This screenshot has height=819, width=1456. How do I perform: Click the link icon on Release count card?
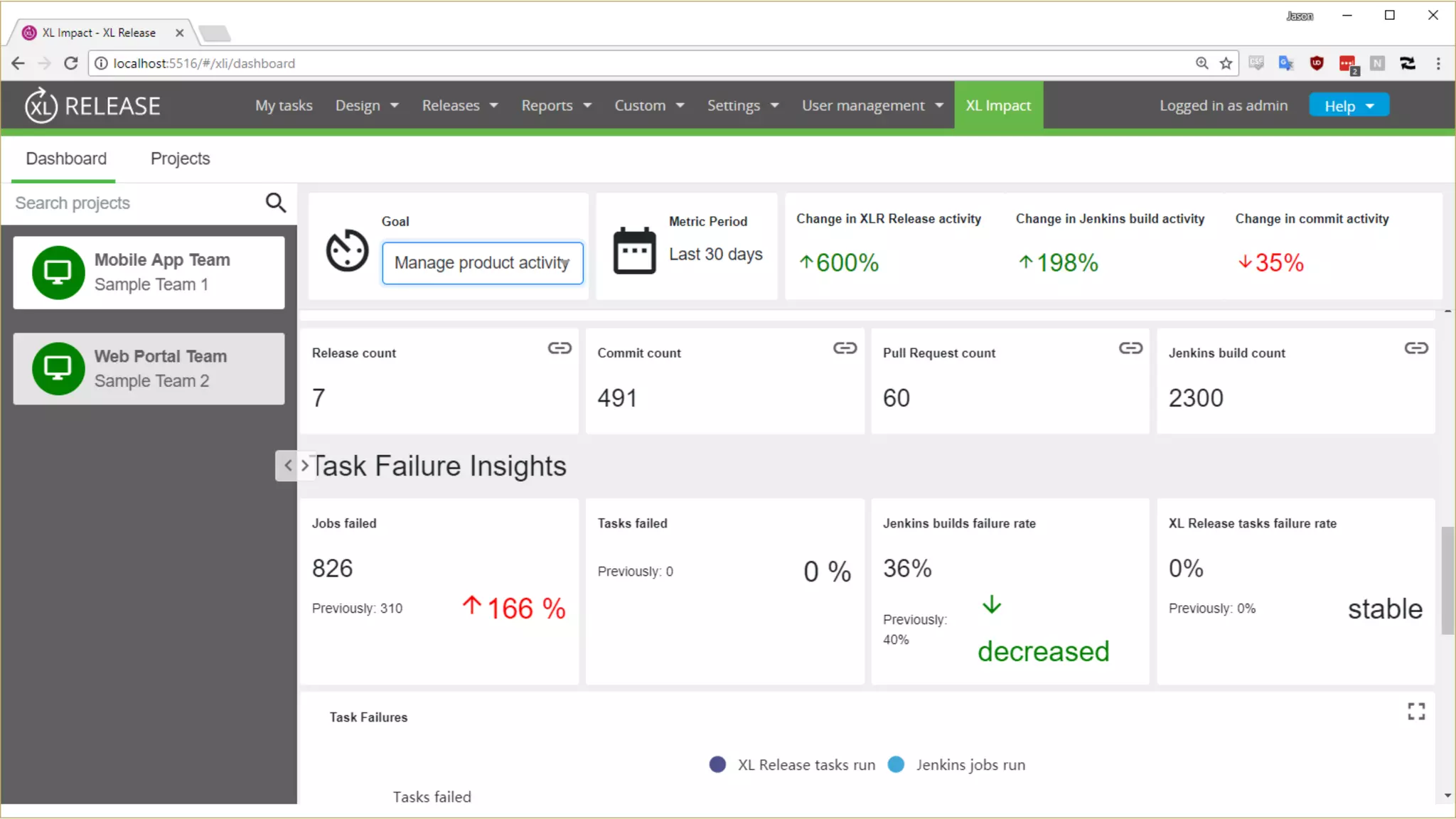tap(560, 348)
